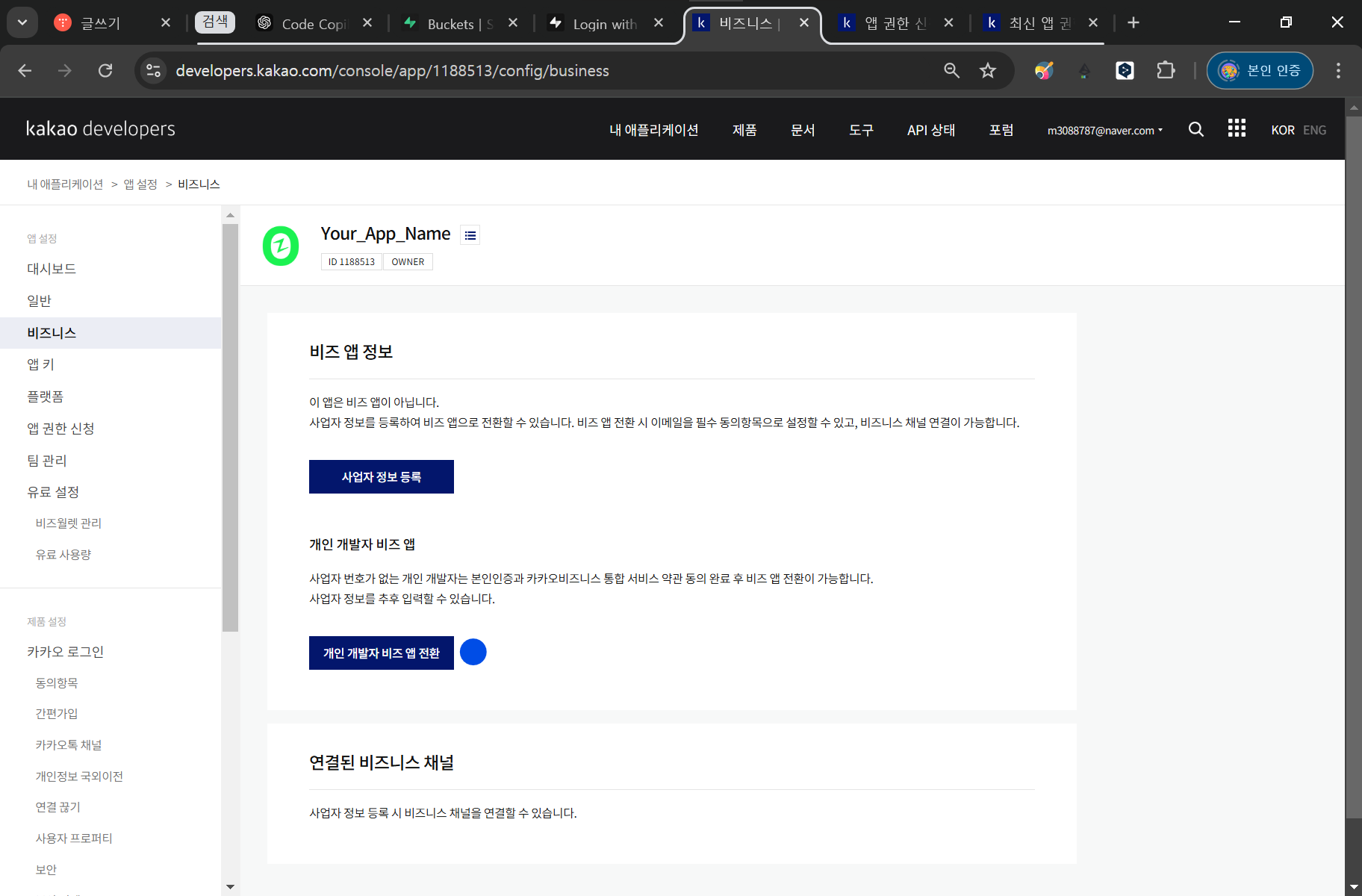Bookmark this page with the star icon
This screenshot has width=1362, height=896.
988,70
